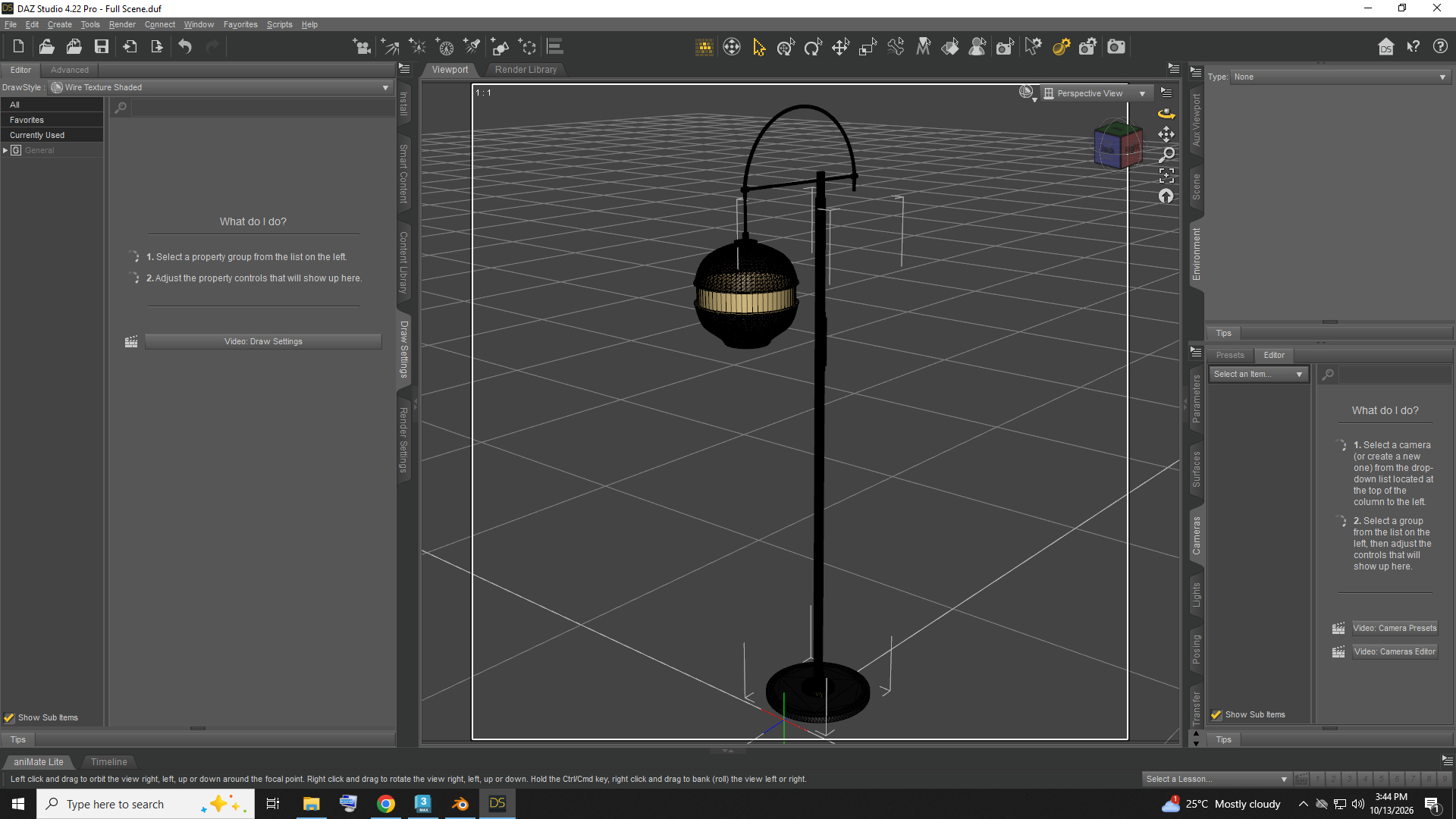Open Google Chrome from the taskbar
The image size is (1456, 819).
point(386,804)
